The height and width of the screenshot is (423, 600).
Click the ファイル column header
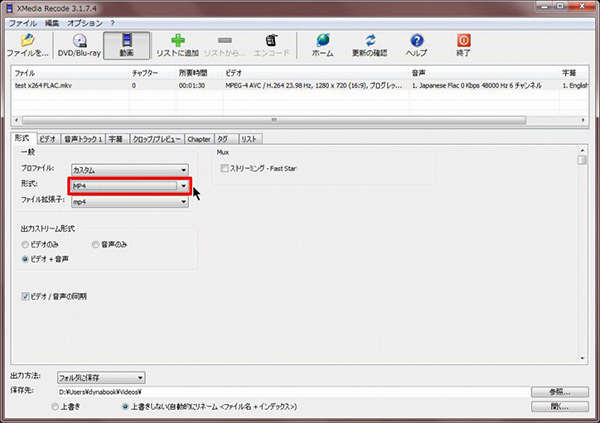(70, 73)
